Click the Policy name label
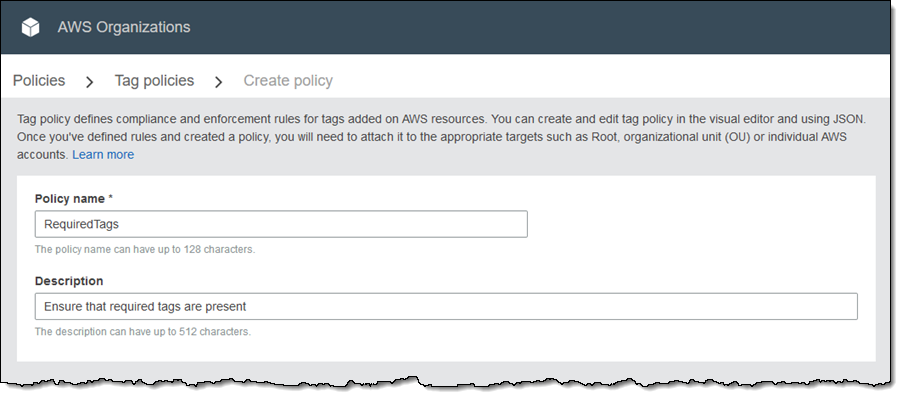Viewport: 901px width, 397px height. click(70, 199)
